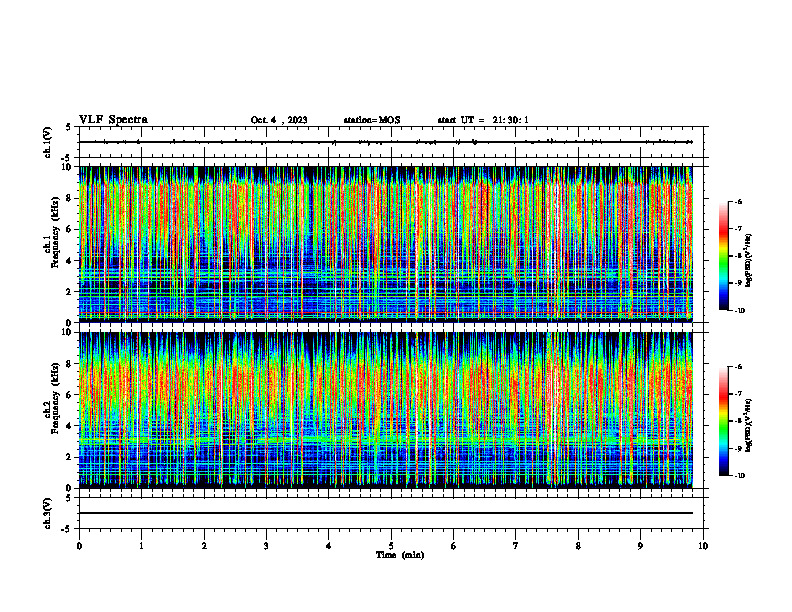This screenshot has height=612, width=792.
Task: Click the ch.2 spectrogram panel
Action: click(386, 410)
